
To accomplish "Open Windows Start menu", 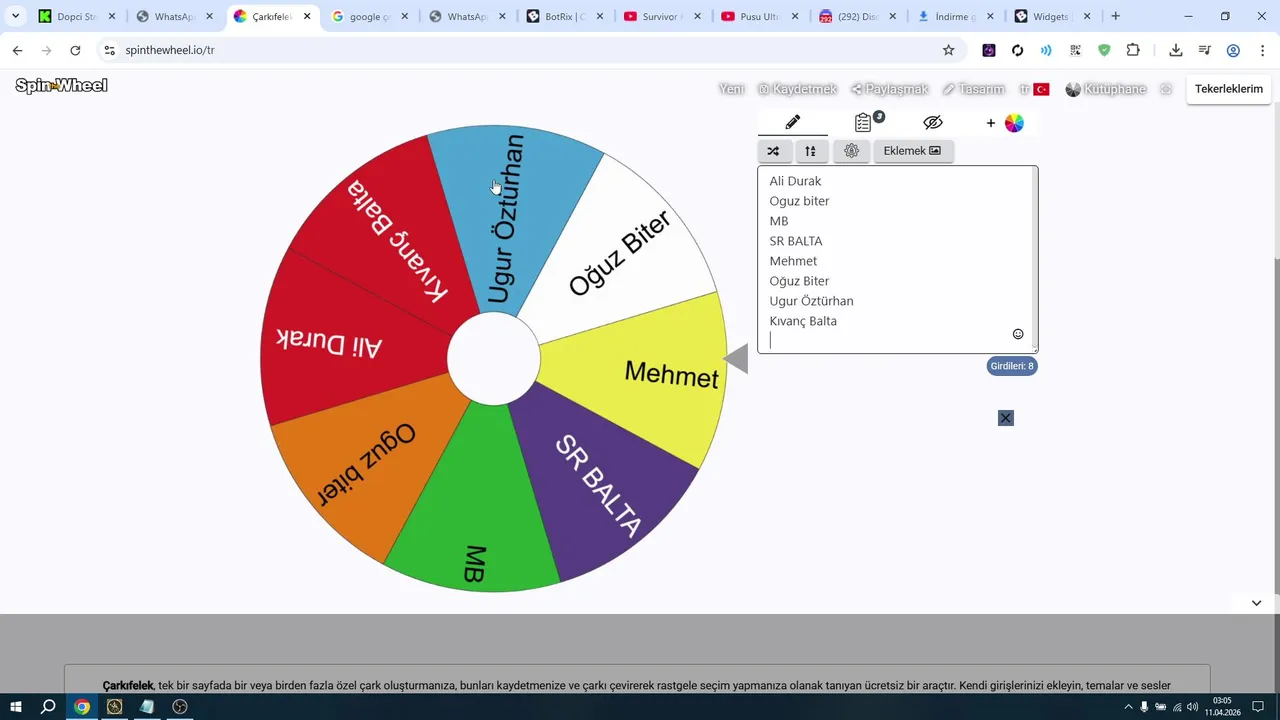I will click(x=16, y=706).
